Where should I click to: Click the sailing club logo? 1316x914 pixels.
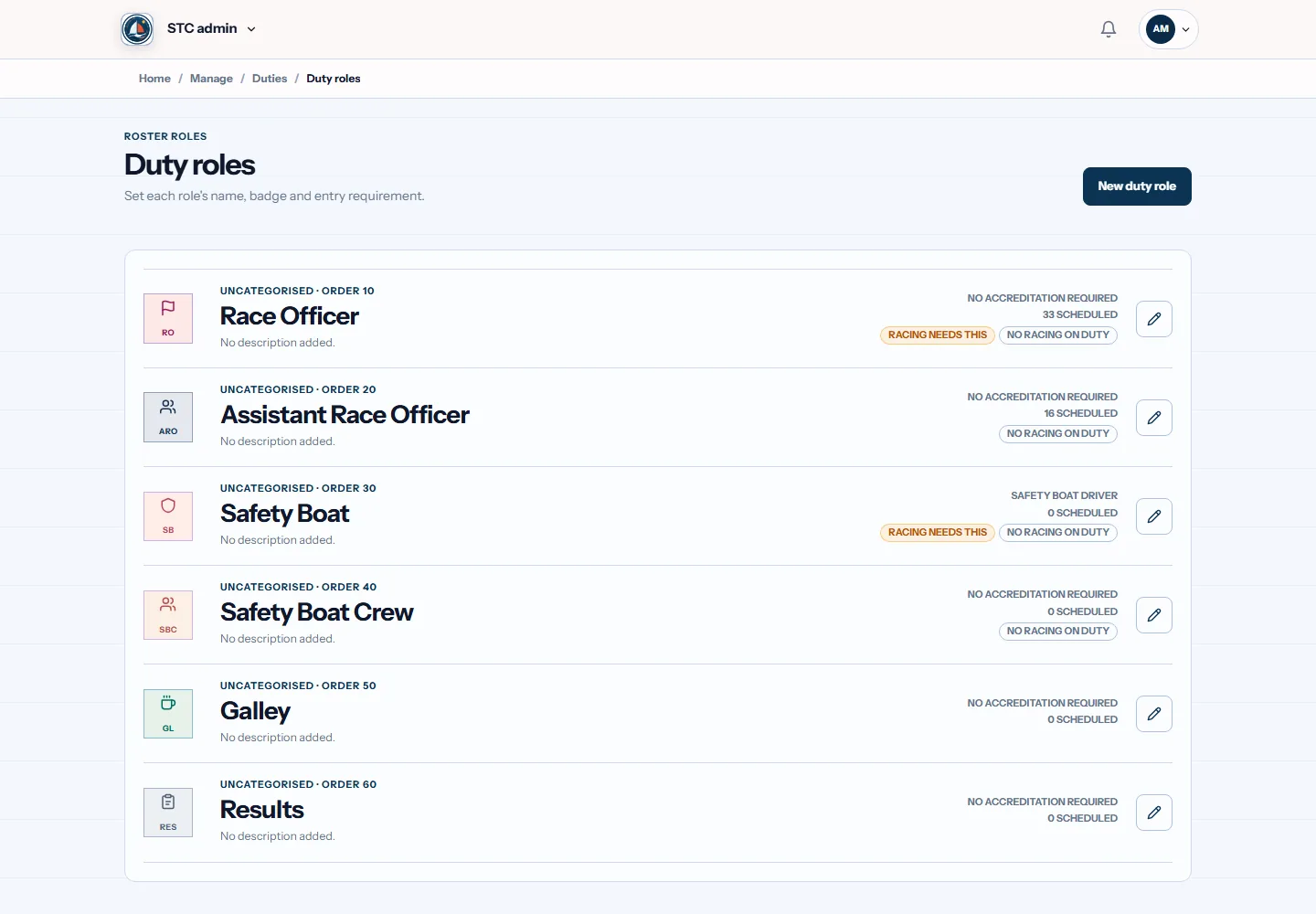point(137,29)
